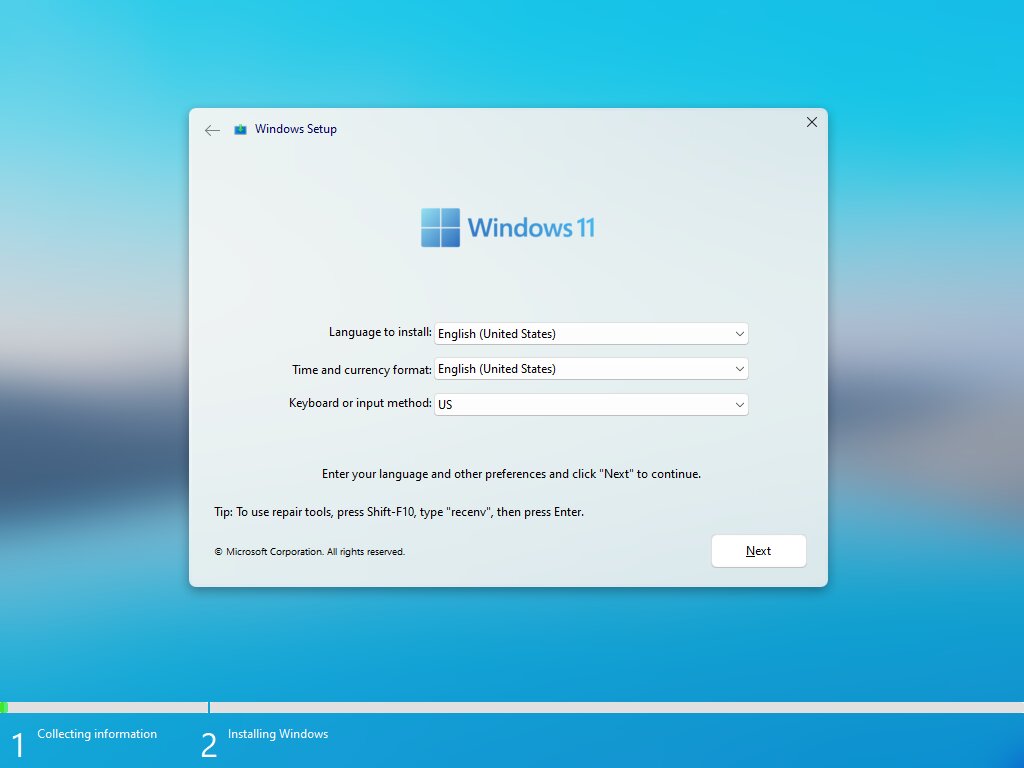Click the Installing Windows step label
Screen dimensions: 1024x768
pos(278,734)
